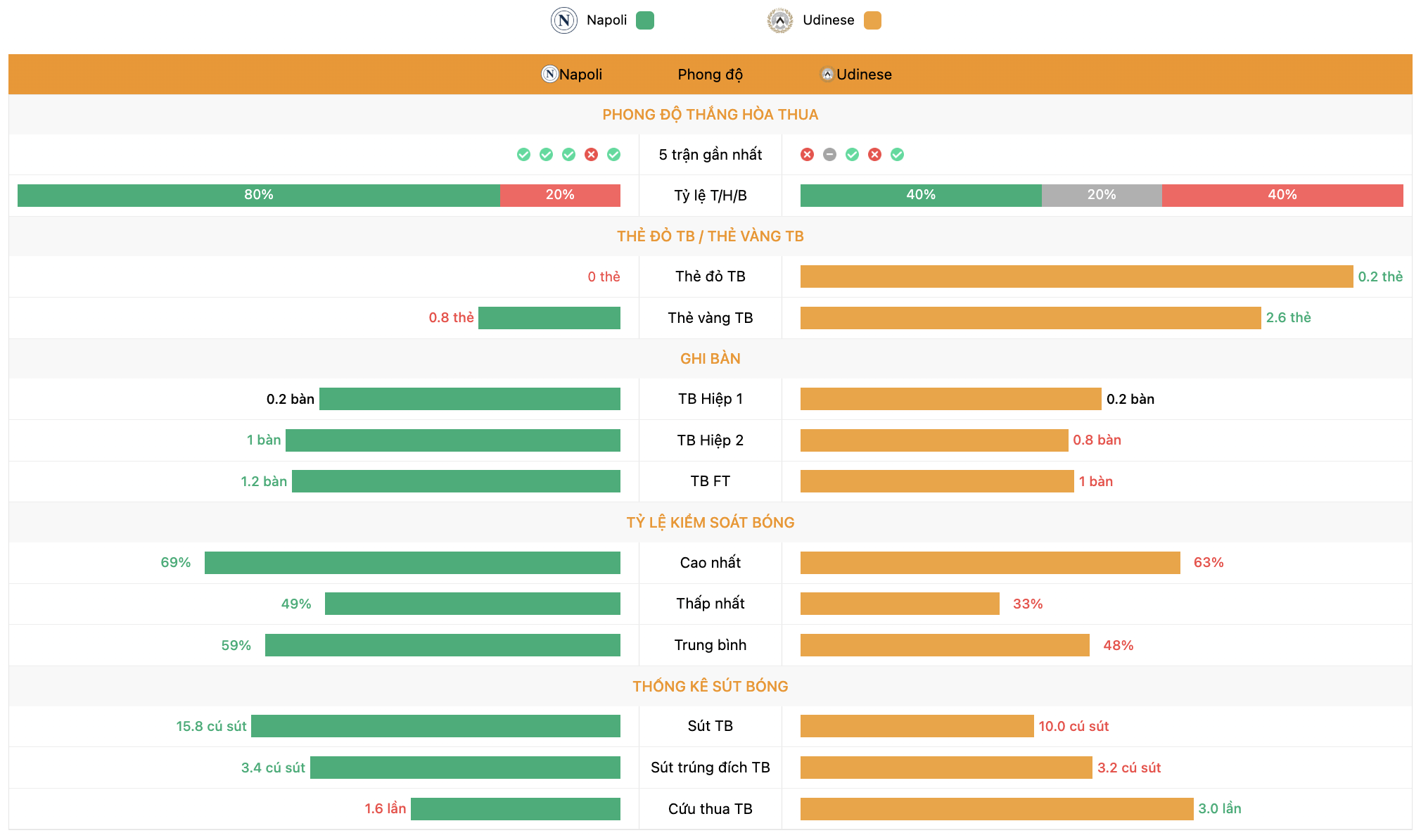Viewport: 1421px width, 840px height.
Task: Click Napoli's '15.8 cú sút' value
Action: coord(211,726)
